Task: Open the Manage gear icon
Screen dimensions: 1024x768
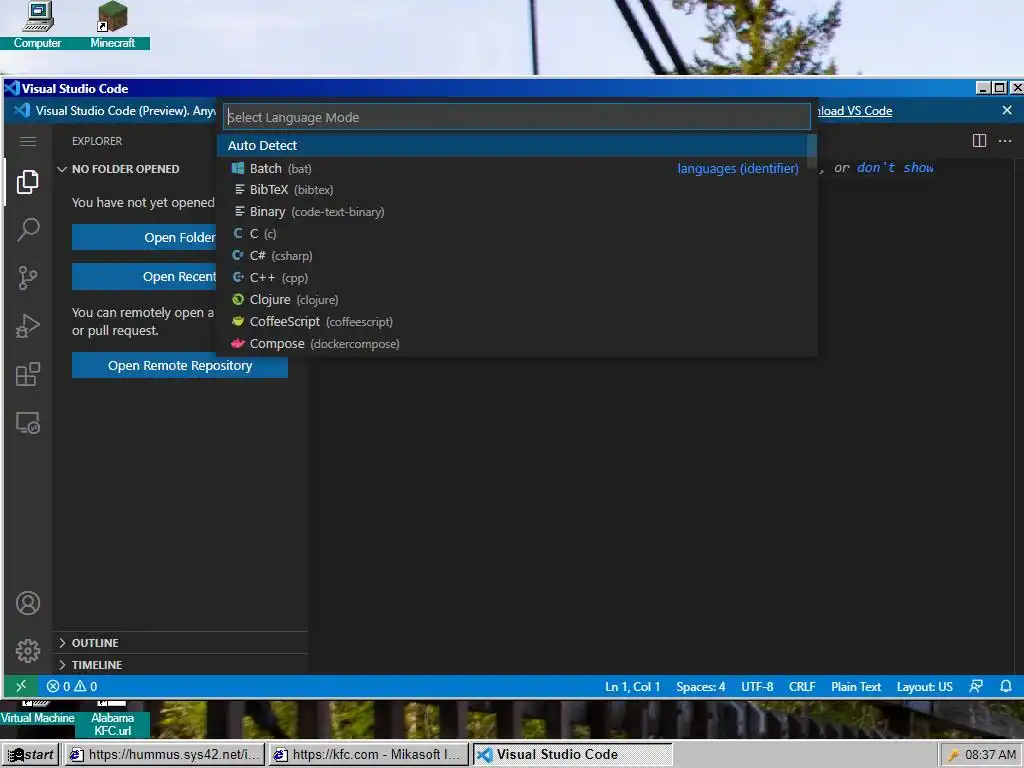Action: coord(27,650)
